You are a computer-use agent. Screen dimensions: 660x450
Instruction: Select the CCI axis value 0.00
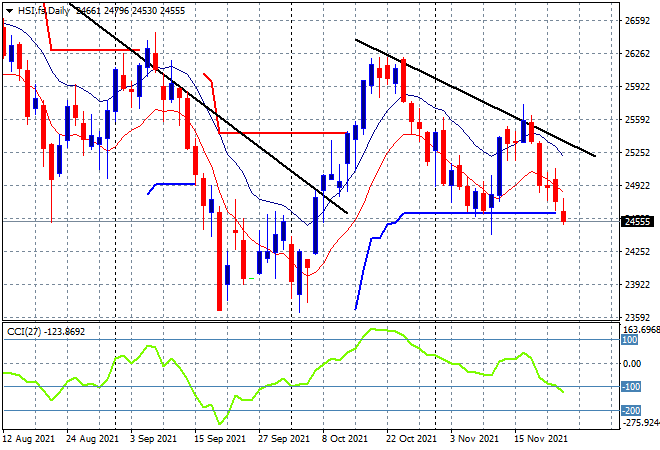[632, 363]
